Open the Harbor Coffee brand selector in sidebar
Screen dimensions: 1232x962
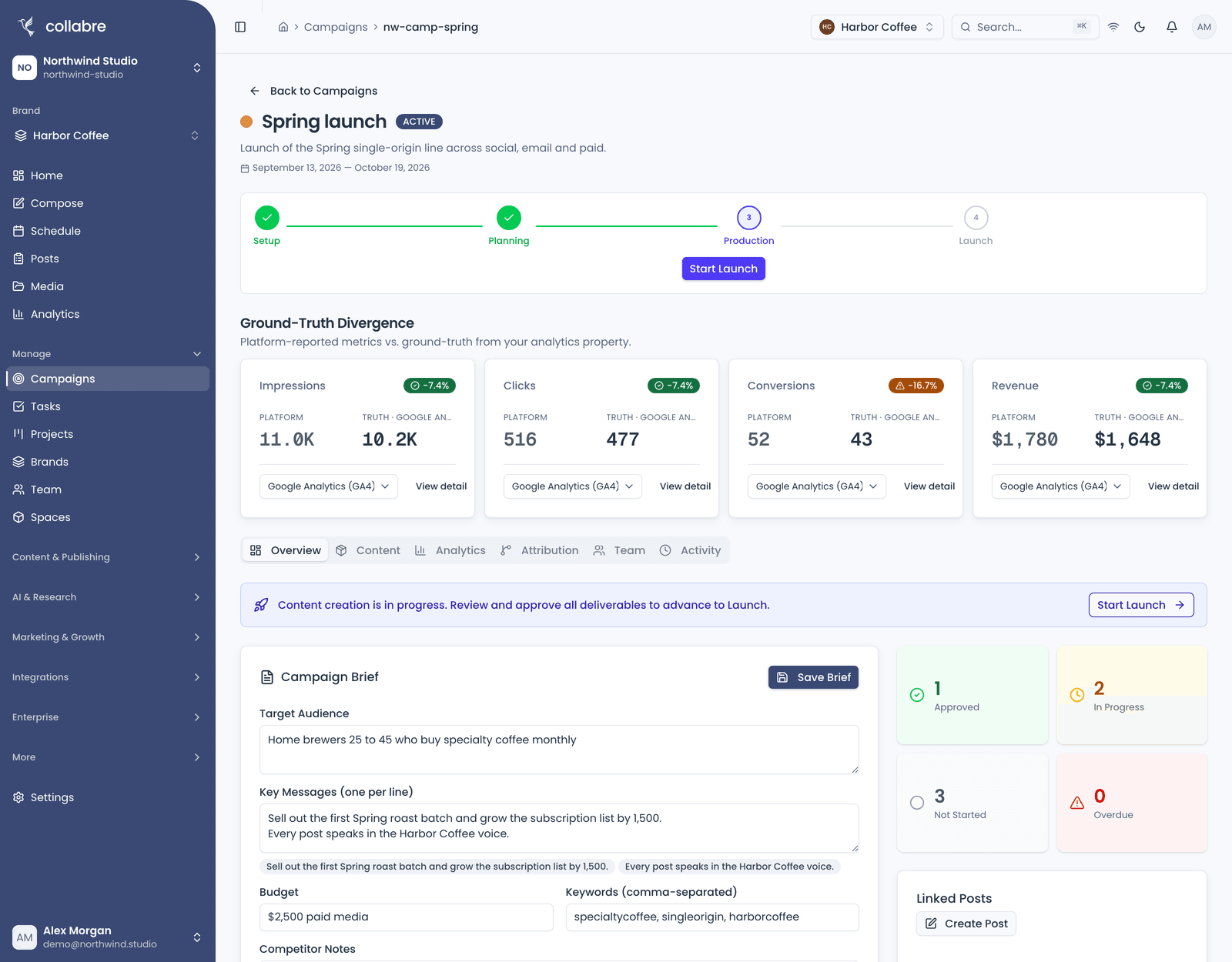108,135
